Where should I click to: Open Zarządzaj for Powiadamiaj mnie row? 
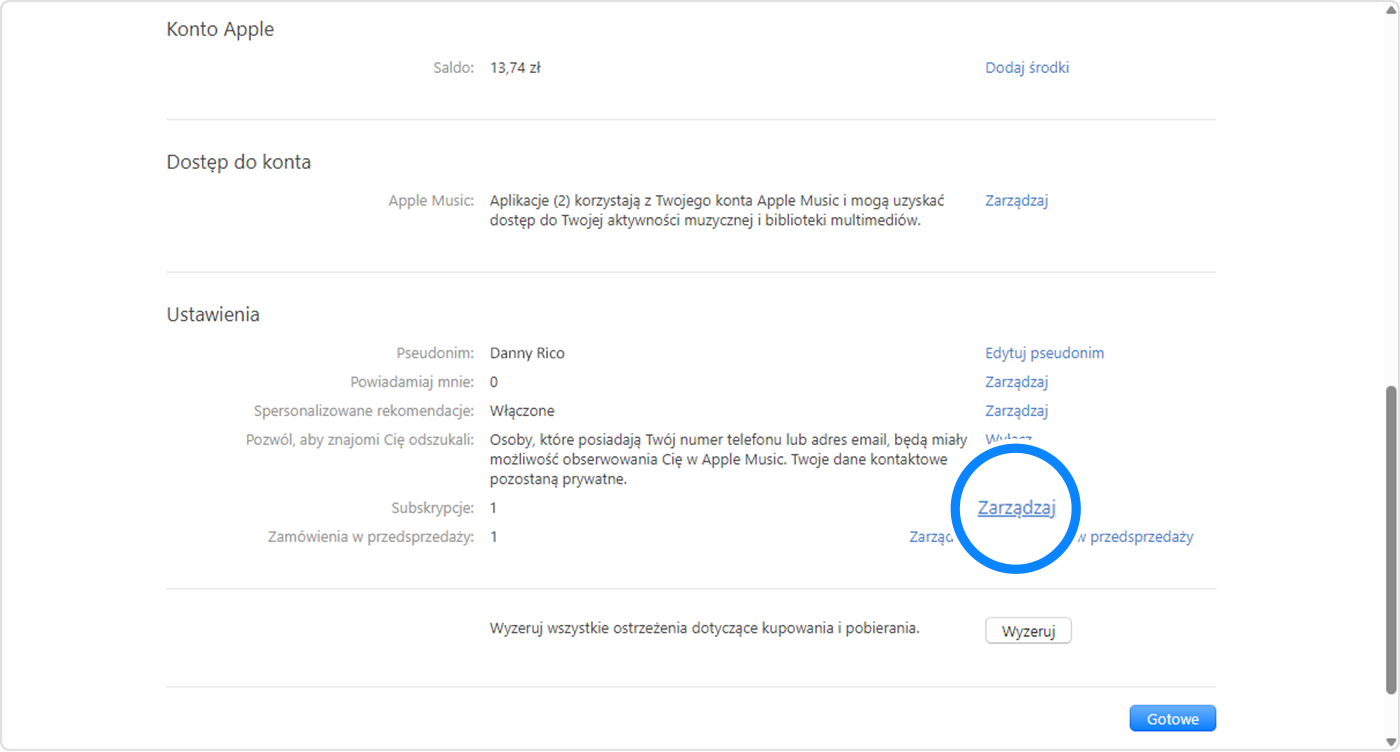tap(1016, 382)
